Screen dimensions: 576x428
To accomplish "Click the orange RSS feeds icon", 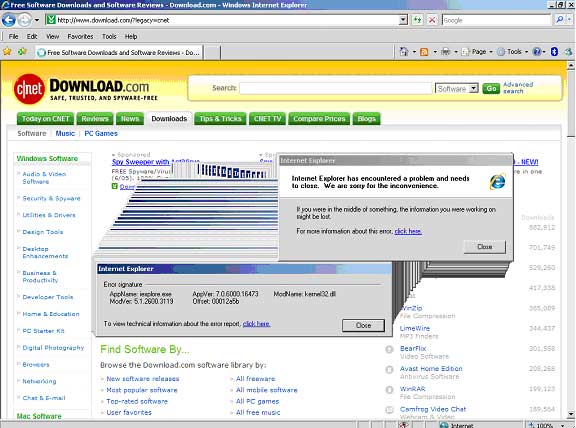I will [x=424, y=52].
